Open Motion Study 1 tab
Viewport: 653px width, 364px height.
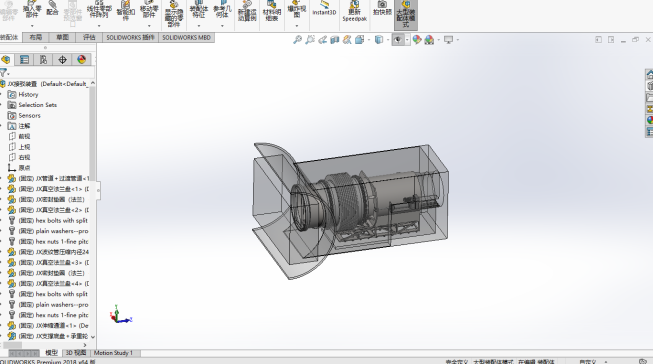[114, 353]
